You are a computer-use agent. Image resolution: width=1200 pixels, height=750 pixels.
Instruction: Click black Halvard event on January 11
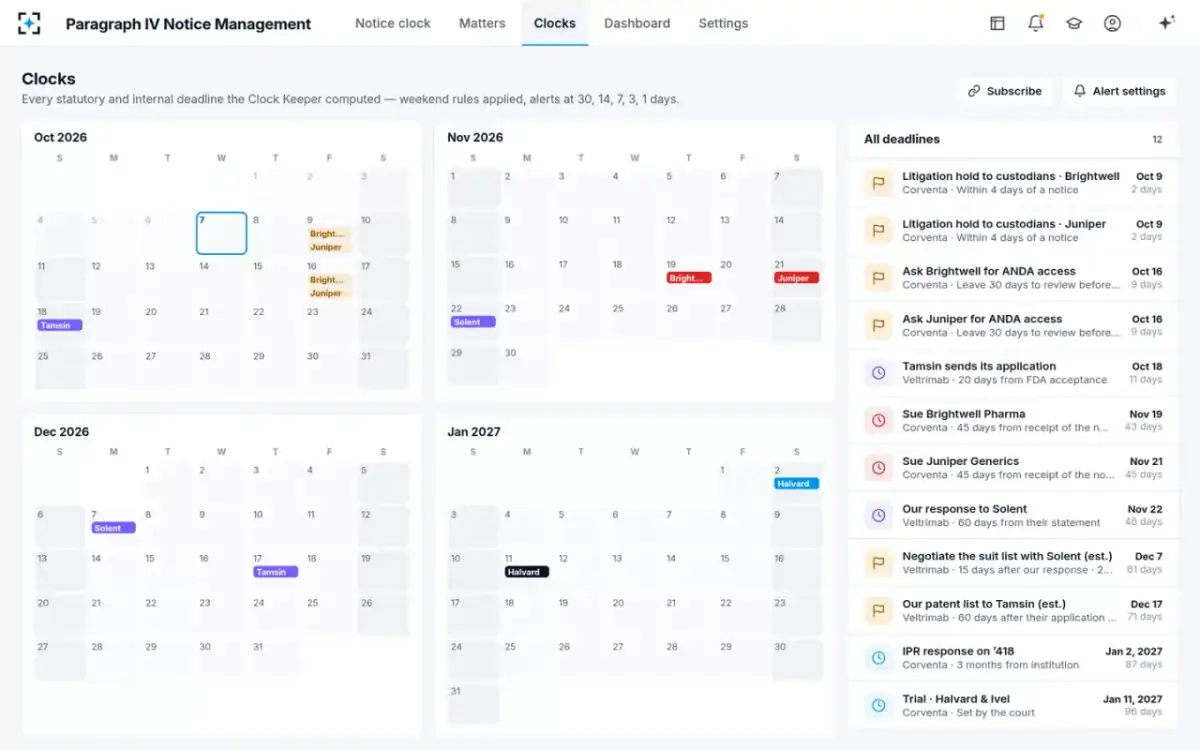pyautogui.click(x=526, y=572)
